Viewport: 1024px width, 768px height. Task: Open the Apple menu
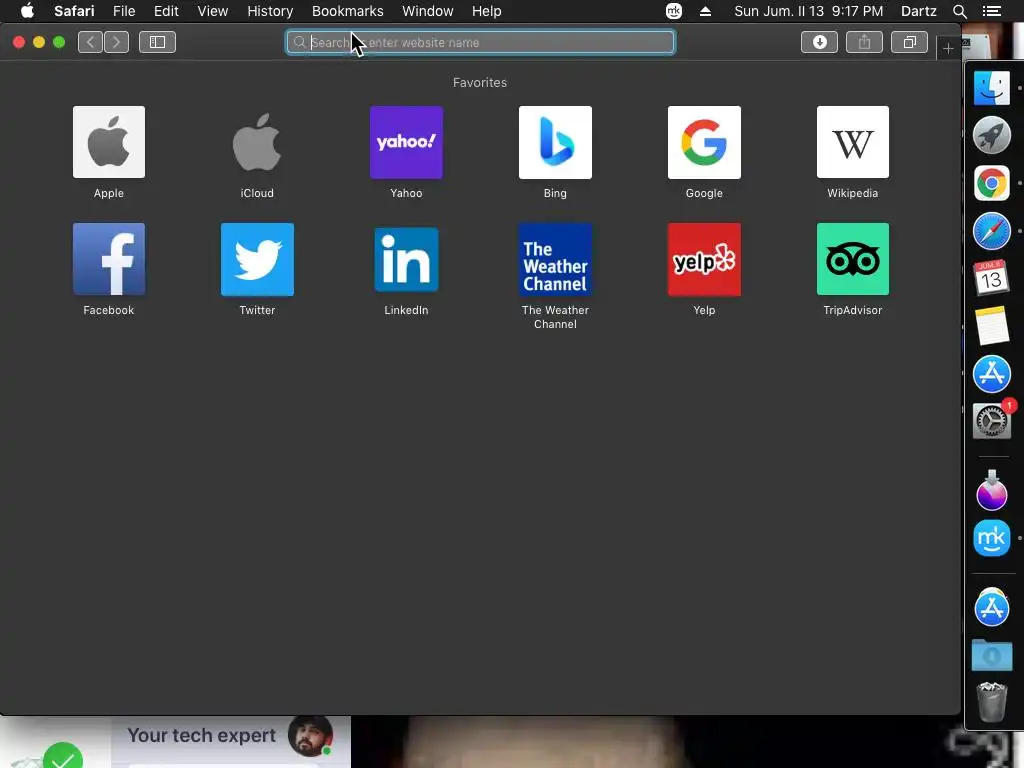tap(27, 11)
